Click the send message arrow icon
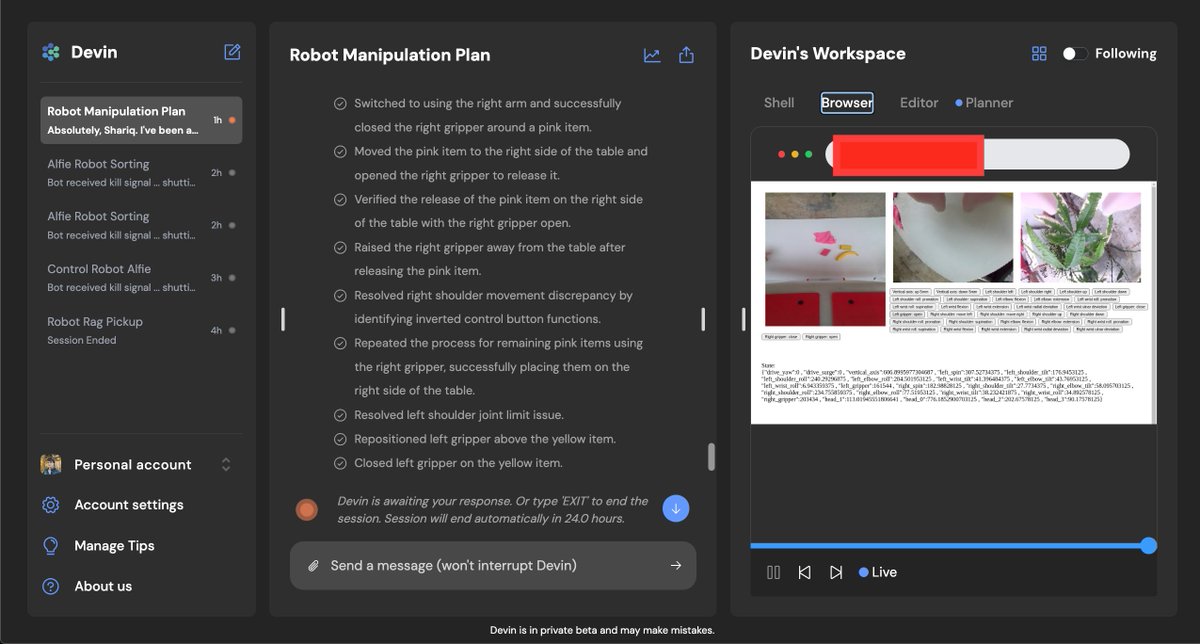Image resolution: width=1200 pixels, height=644 pixels. [676, 566]
